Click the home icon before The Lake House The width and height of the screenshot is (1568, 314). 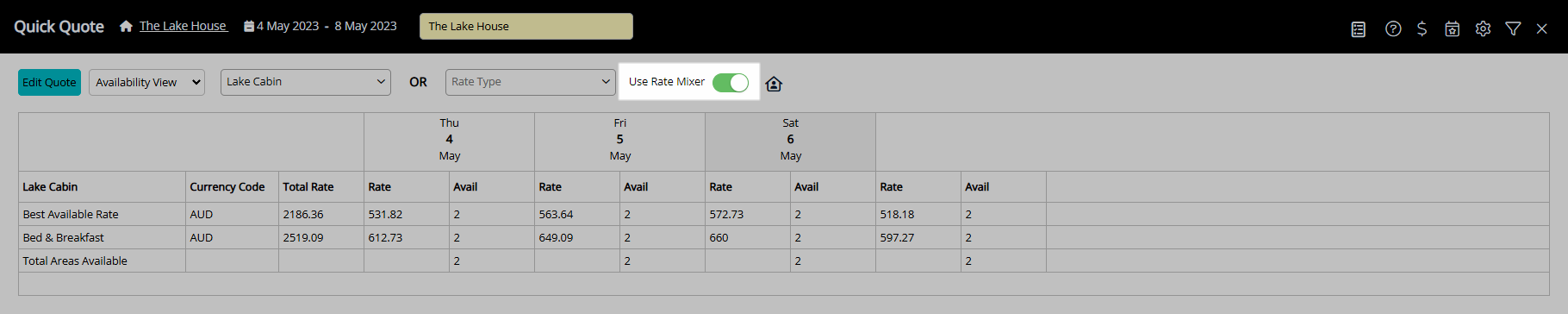[126, 26]
